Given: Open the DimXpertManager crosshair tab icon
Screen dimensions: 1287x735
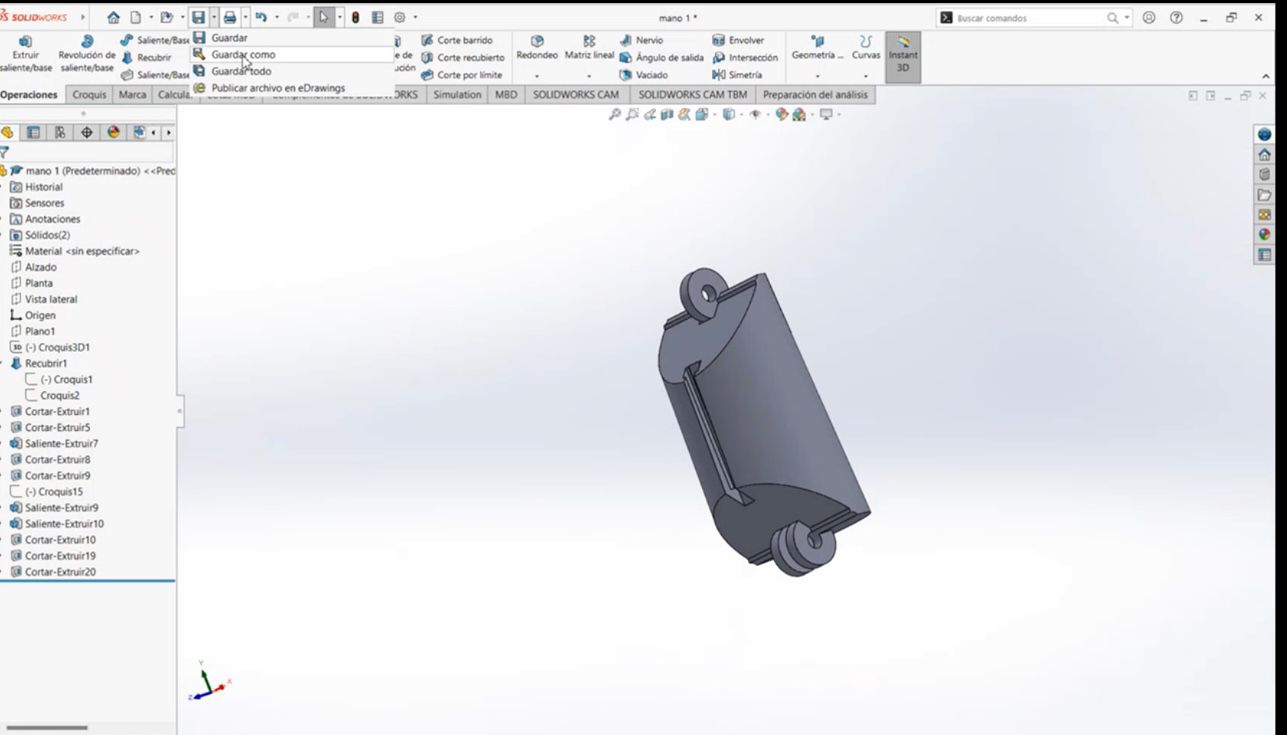Looking at the screenshot, I should (x=87, y=132).
